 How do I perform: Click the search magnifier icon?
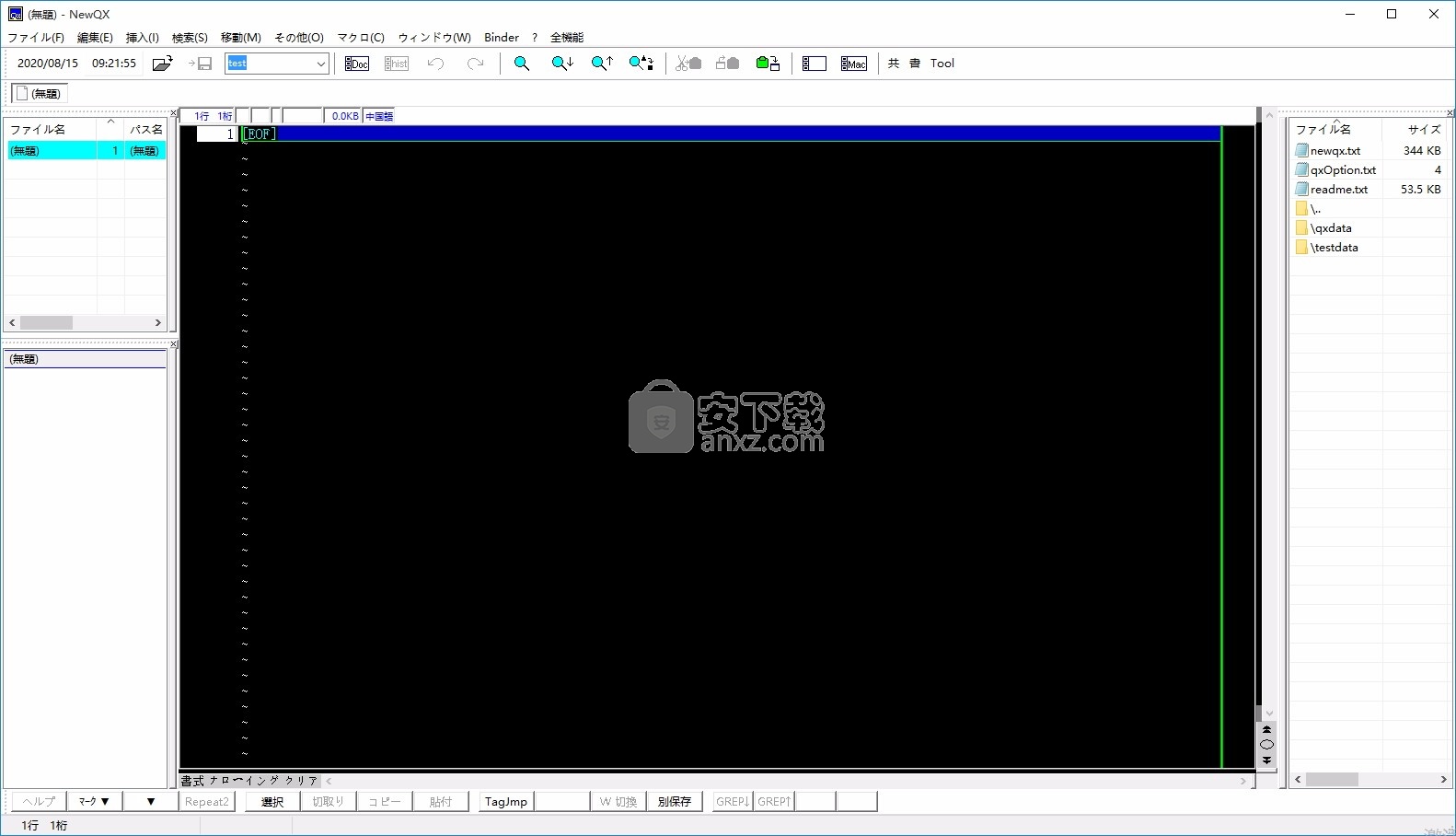click(x=522, y=64)
